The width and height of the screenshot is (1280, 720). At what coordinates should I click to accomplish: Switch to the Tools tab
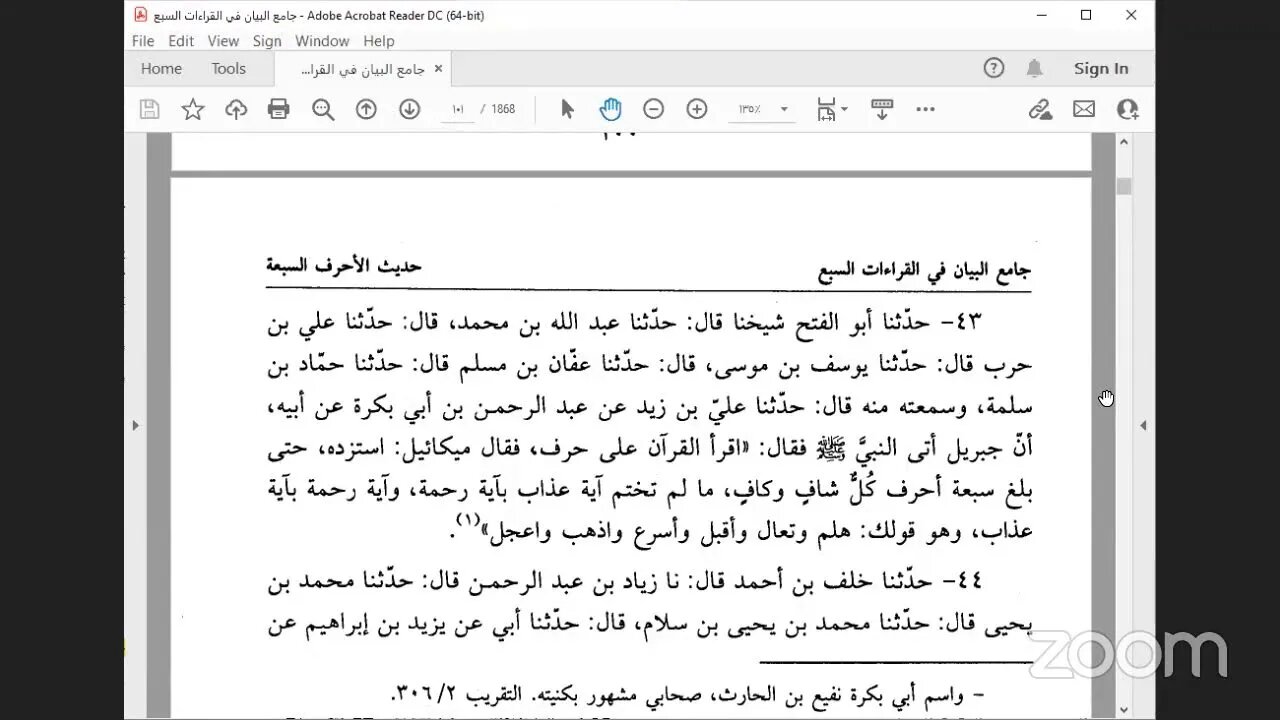click(x=228, y=69)
